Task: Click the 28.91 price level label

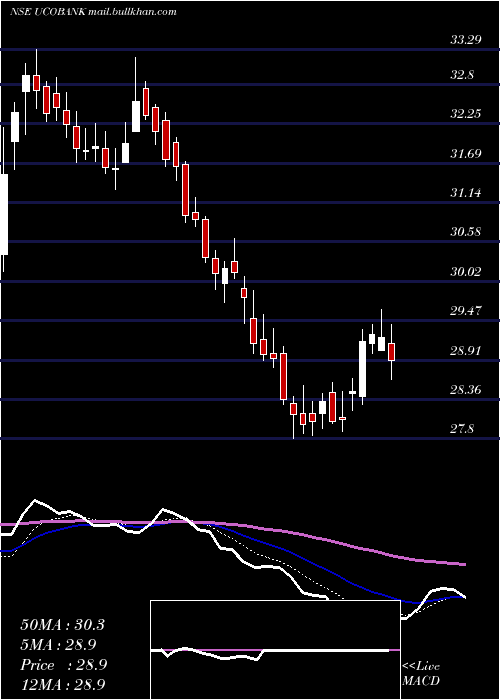Action: (x=466, y=350)
